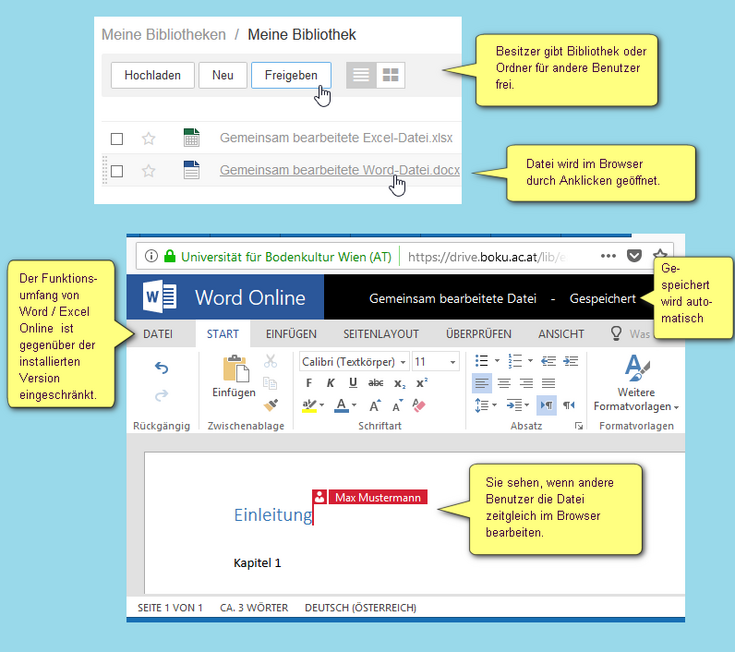Click the browser URL address field
Viewport: 735px width, 652px height.
[x=487, y=257]
